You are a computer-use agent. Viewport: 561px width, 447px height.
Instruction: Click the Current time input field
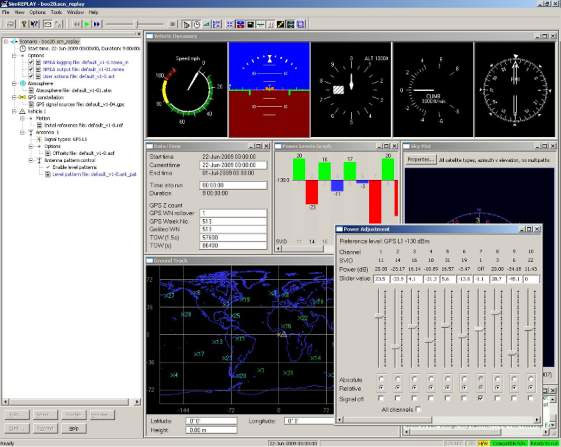233,165
